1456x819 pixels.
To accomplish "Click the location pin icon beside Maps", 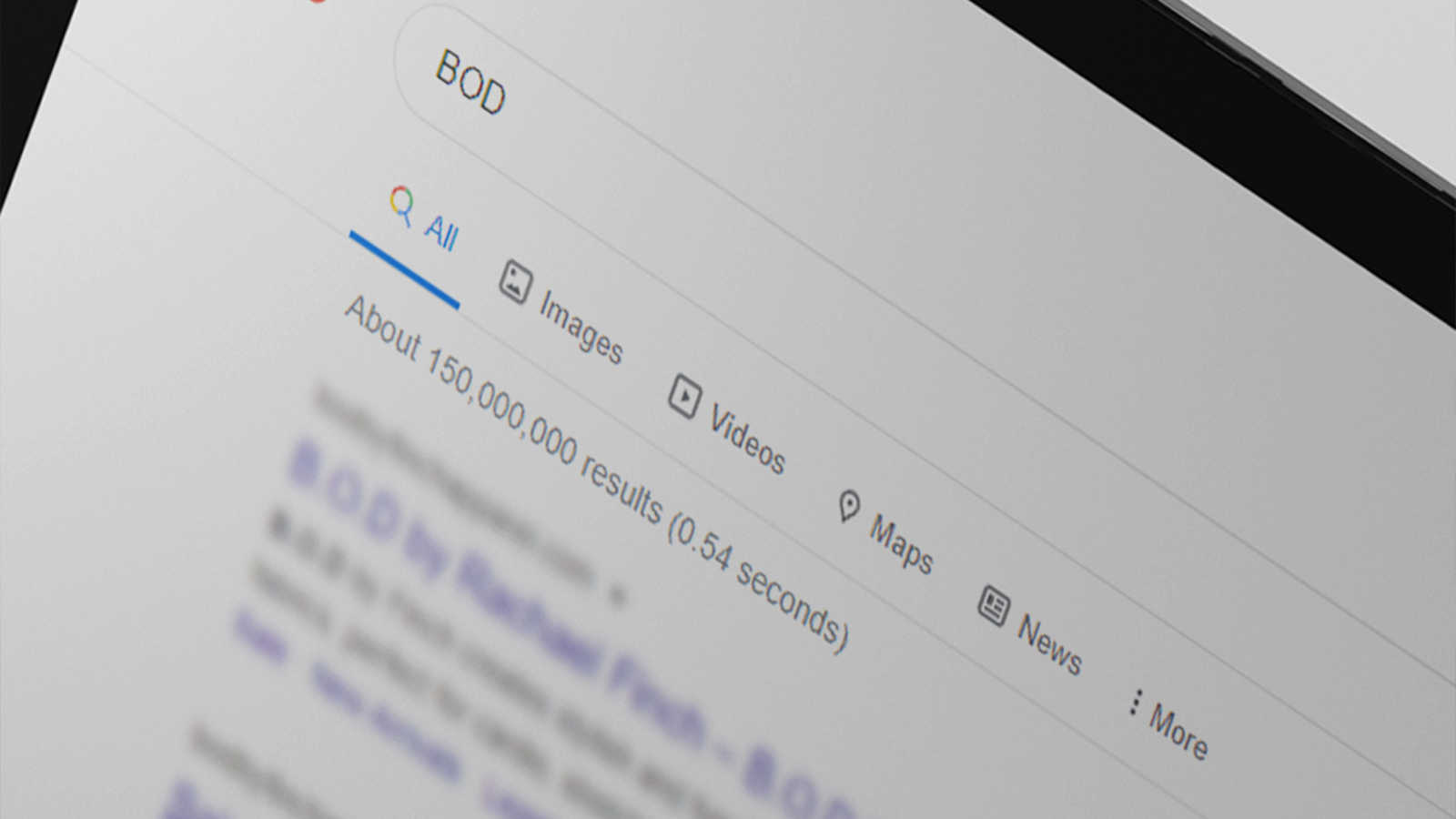I will [x=848, y=506].
